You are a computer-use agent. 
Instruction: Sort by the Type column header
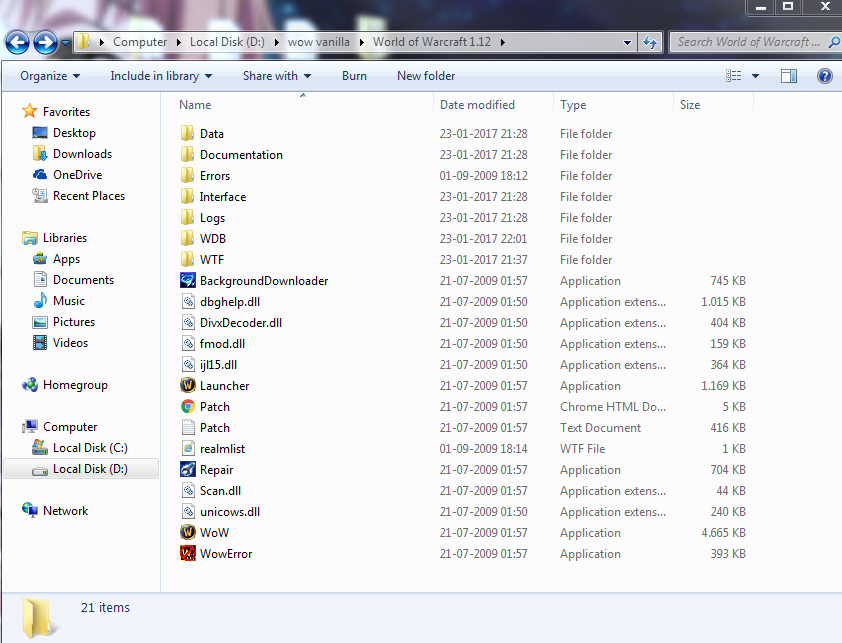[x=573, y=105]
